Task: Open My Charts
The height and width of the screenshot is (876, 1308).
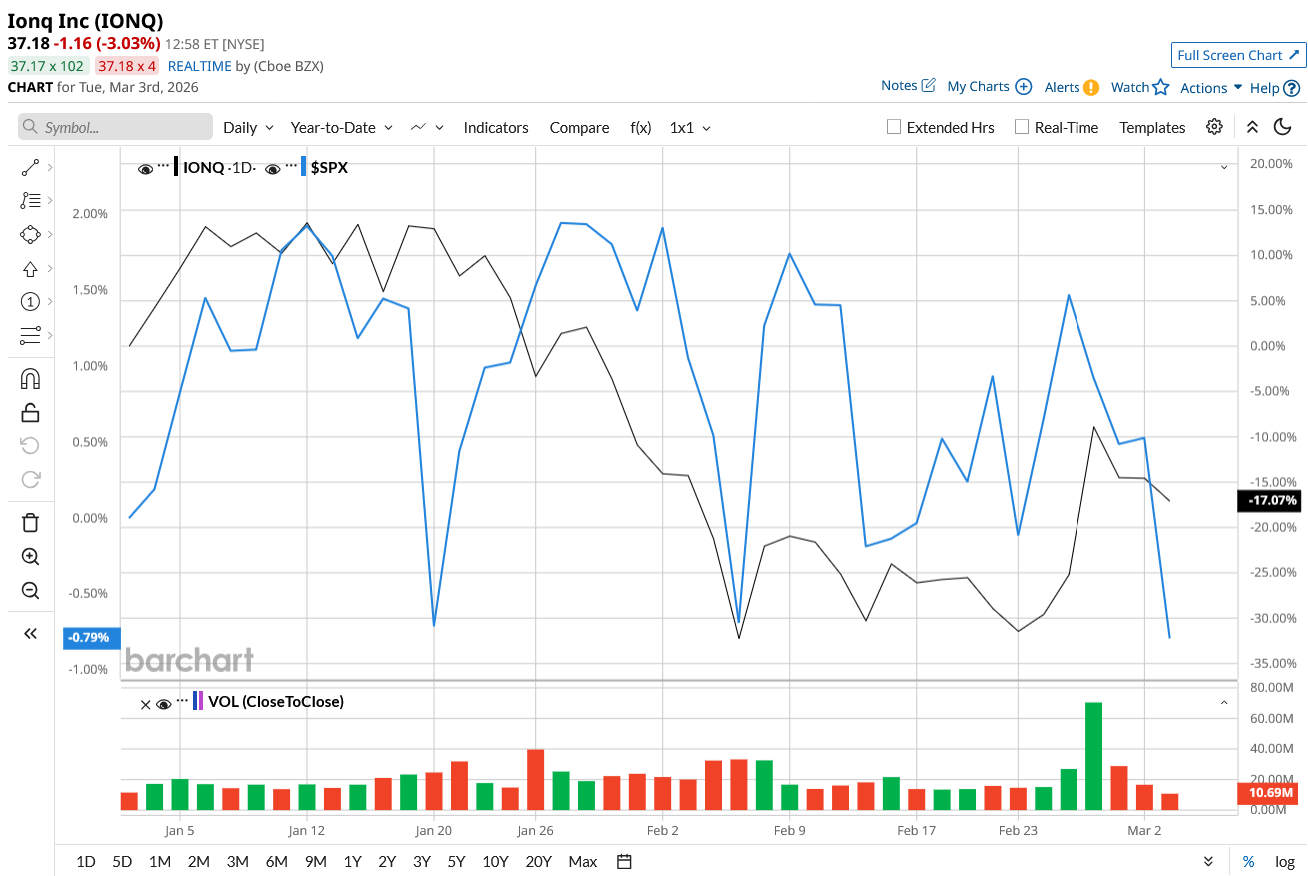Action: pos(989,86)
